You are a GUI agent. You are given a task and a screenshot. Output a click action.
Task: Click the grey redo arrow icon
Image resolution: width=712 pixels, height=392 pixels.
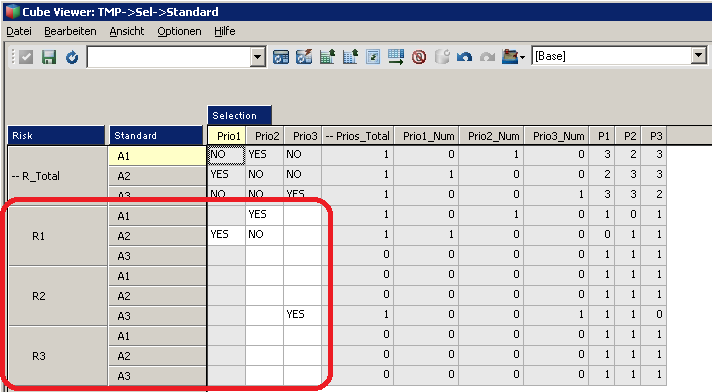487,57
